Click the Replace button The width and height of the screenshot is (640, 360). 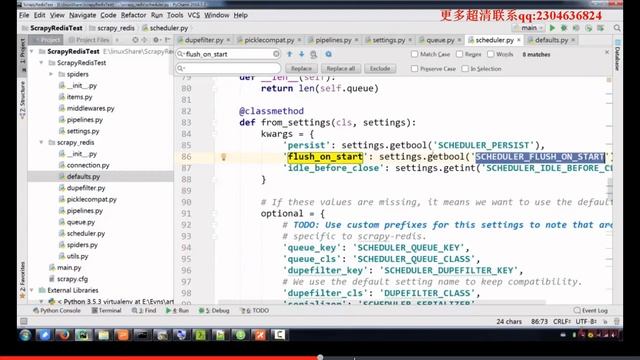pos(301,69)
